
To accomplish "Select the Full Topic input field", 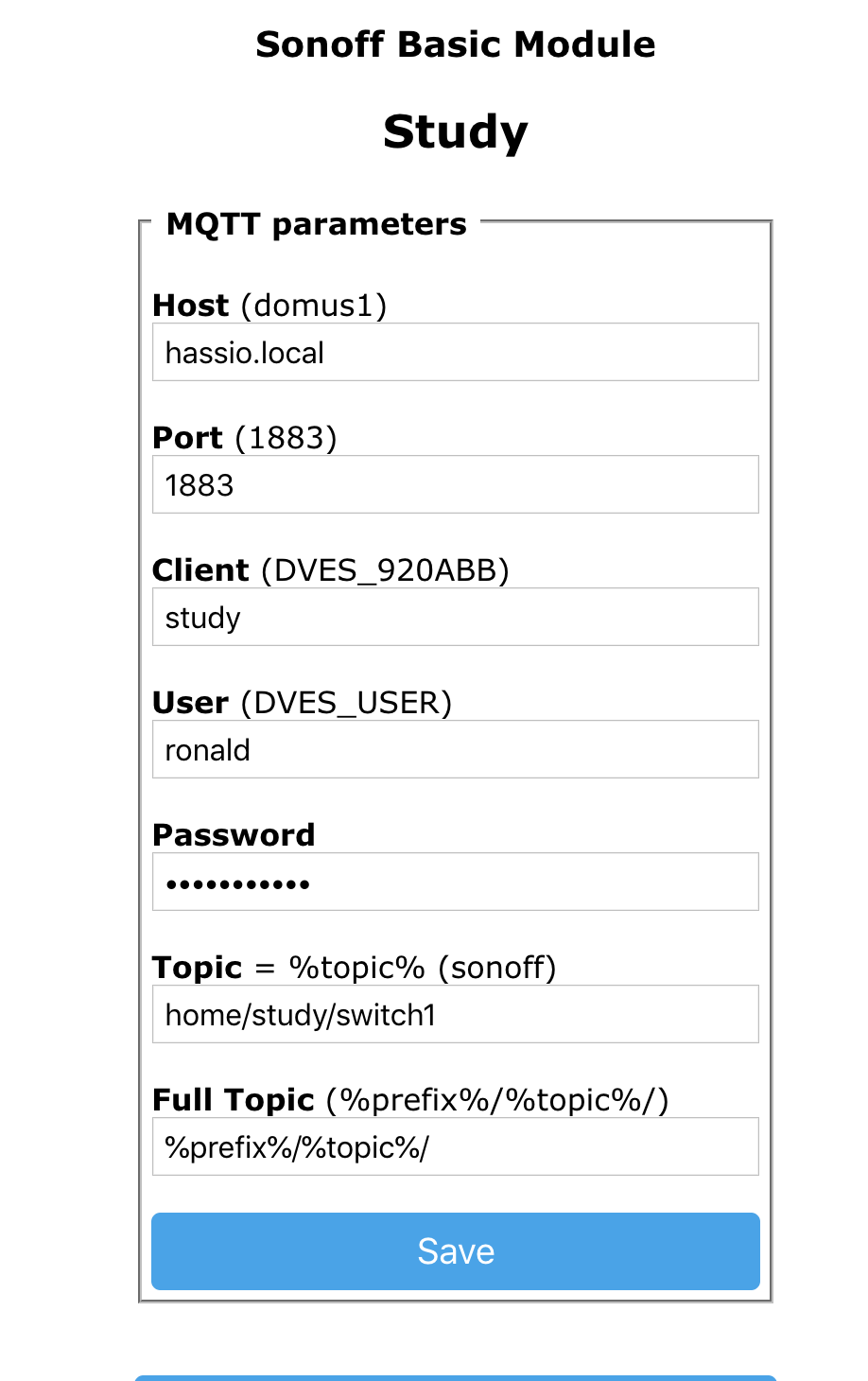I will pos(455,1147).
